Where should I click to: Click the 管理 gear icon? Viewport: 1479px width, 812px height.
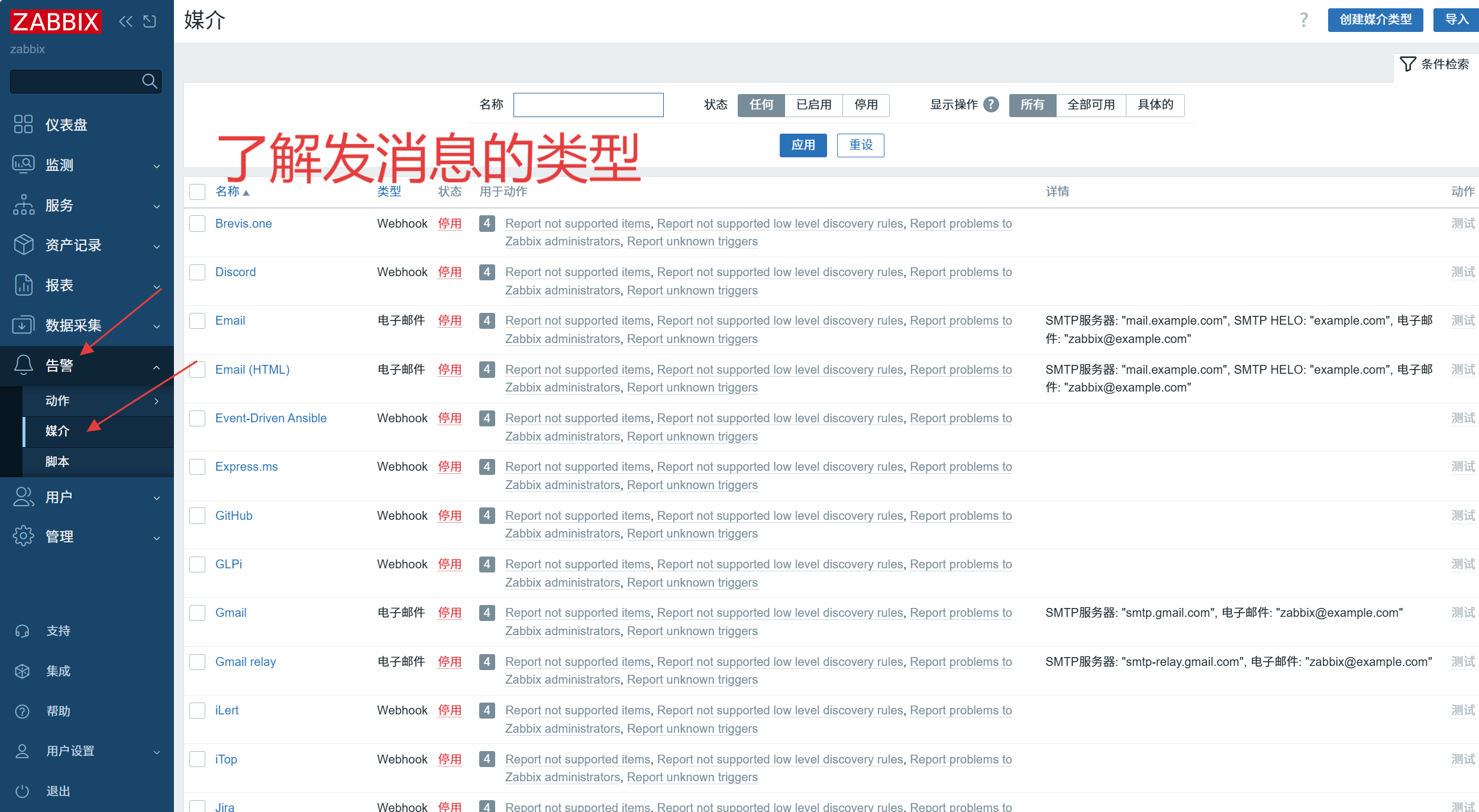23,536
